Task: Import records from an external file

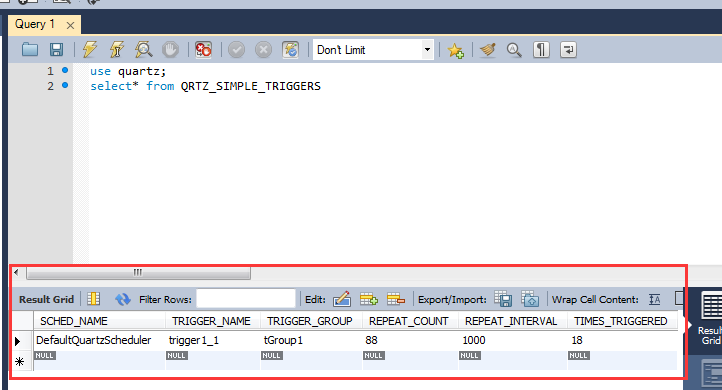Action: (x=530, y=299)
